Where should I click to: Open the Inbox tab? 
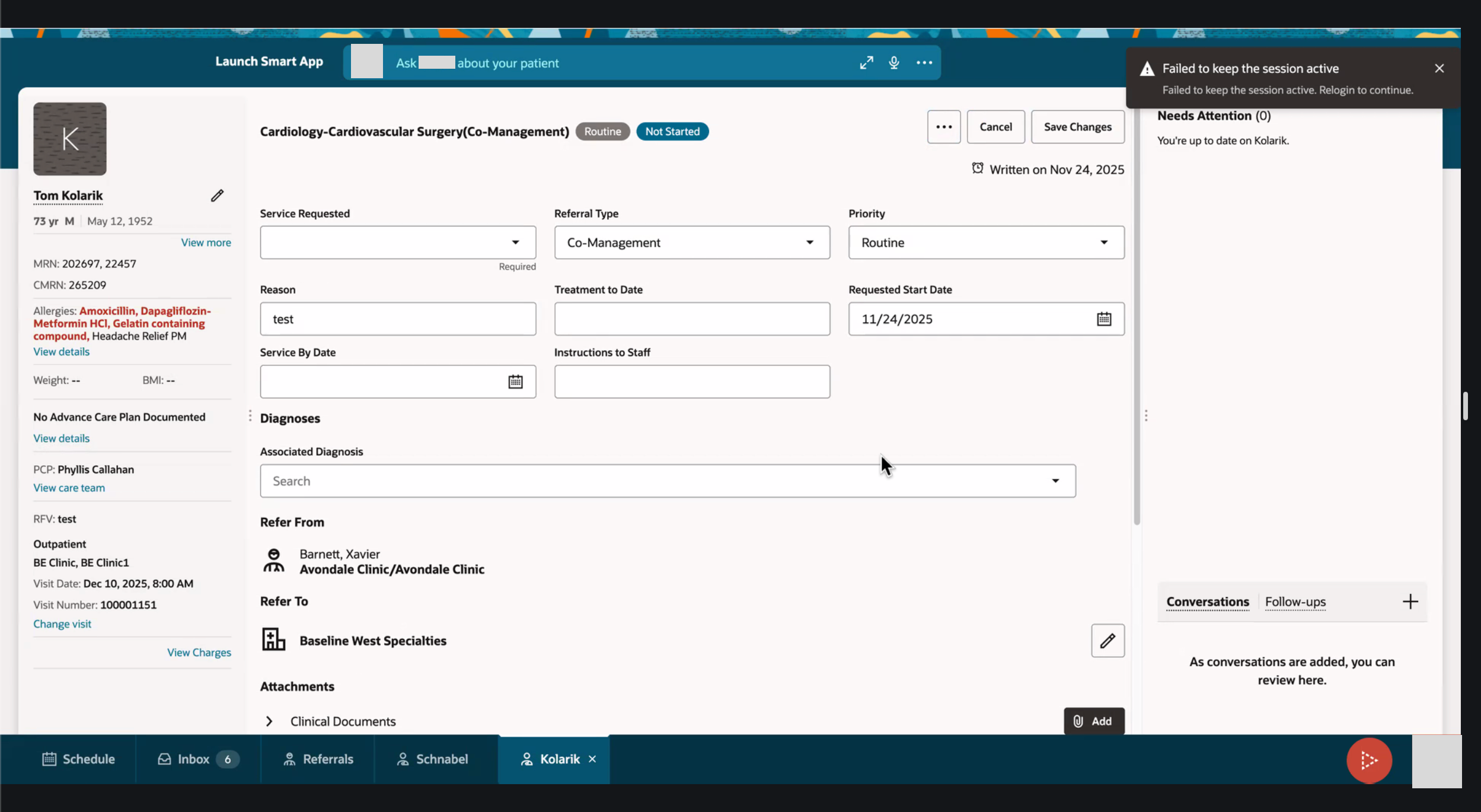click(x=198, y=759)
